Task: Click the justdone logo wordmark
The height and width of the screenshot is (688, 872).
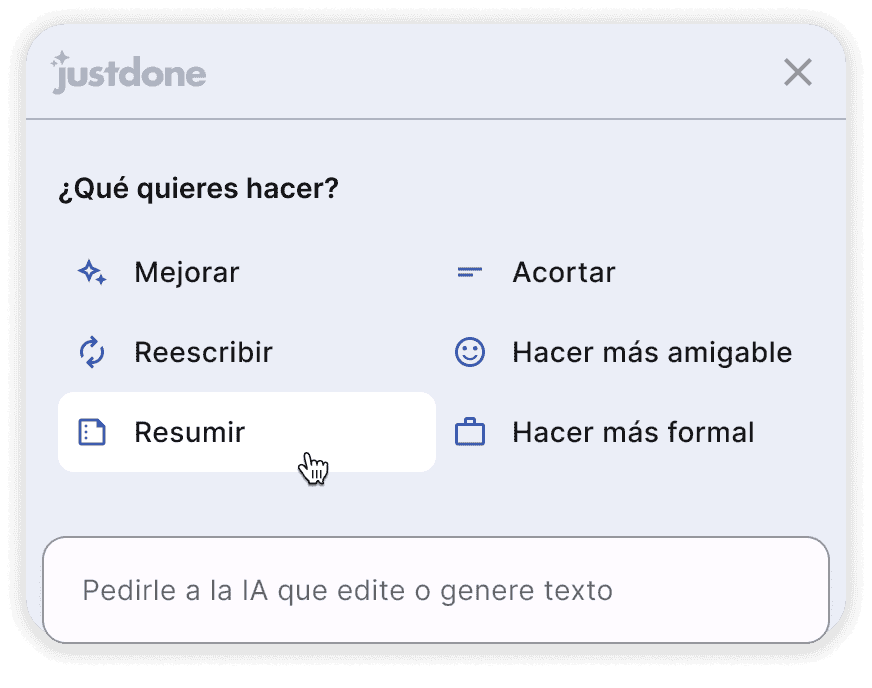Action: (x=129, y=74)
